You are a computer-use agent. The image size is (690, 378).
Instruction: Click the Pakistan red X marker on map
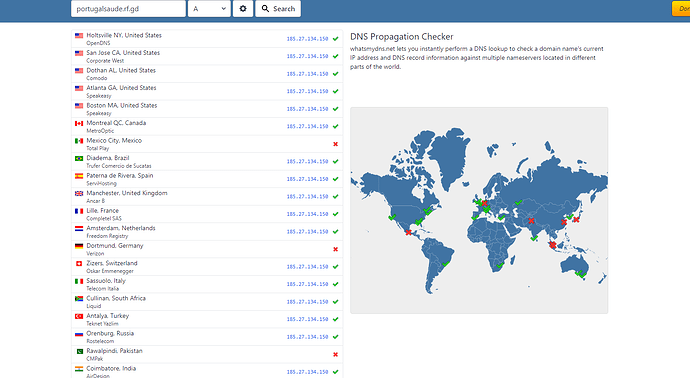click(x=531, y=221)
